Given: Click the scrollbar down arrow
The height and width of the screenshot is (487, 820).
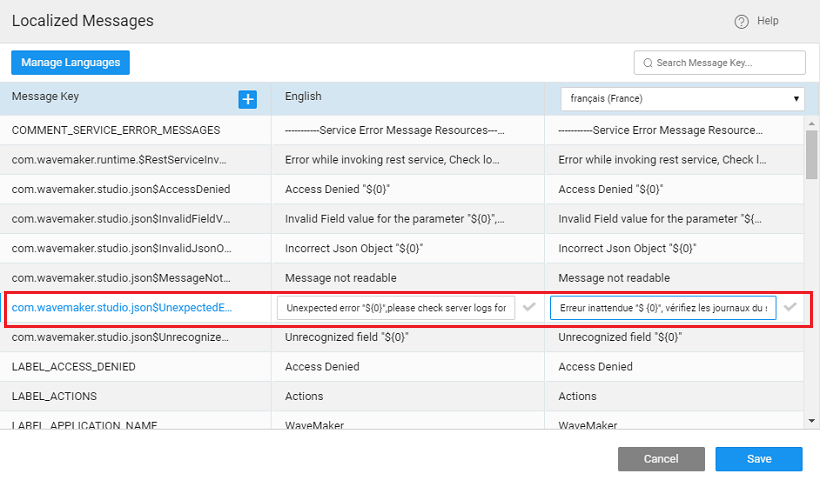Looking at the screenshot, I should pos(811,421).
